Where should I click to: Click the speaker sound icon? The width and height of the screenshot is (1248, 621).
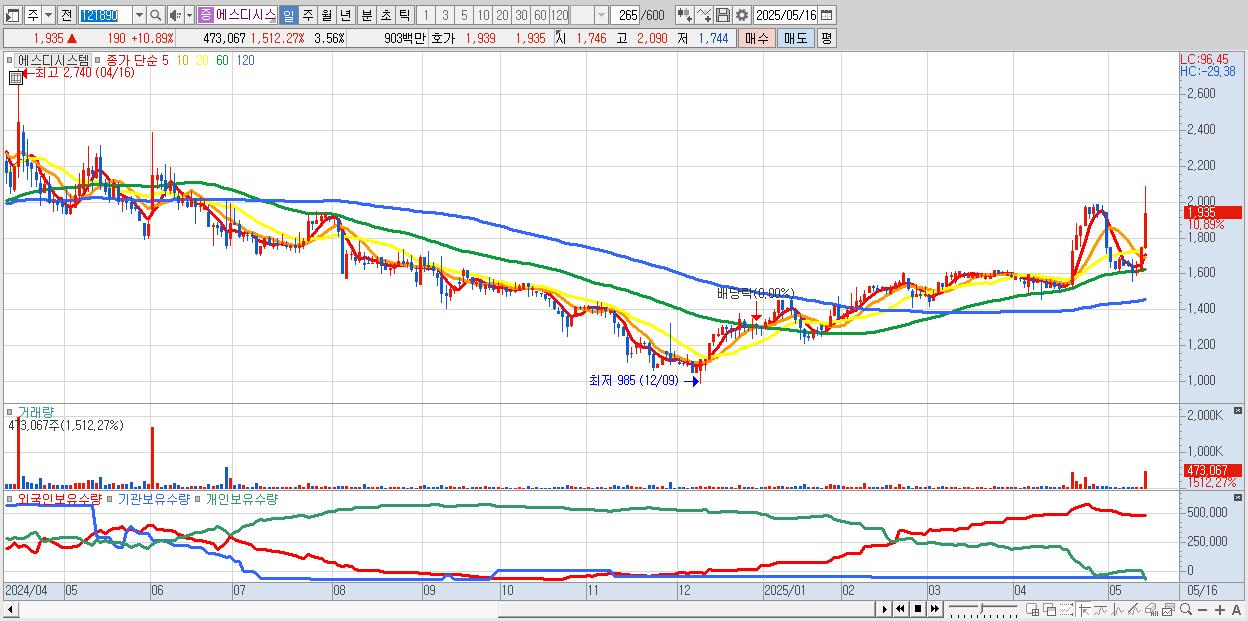[175, 16]
